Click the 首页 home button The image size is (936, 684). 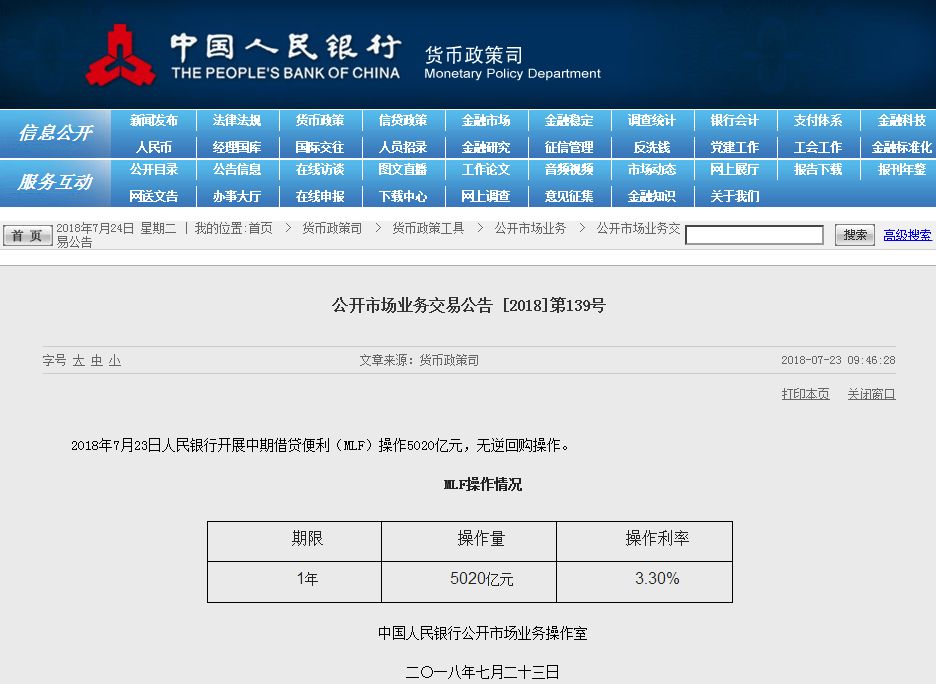[28, 236]
